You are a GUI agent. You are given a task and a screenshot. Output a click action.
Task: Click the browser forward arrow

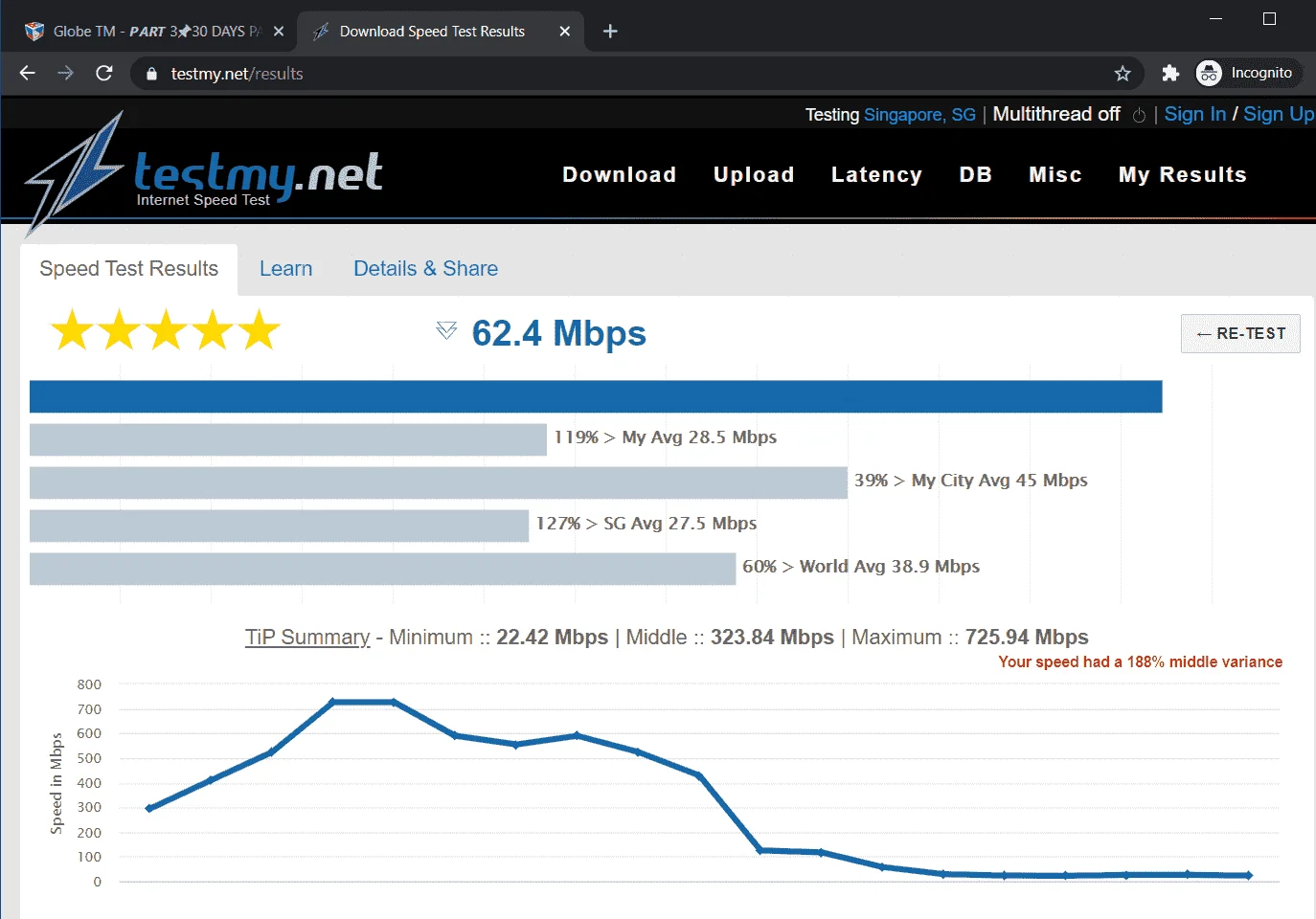click(65, 73)
